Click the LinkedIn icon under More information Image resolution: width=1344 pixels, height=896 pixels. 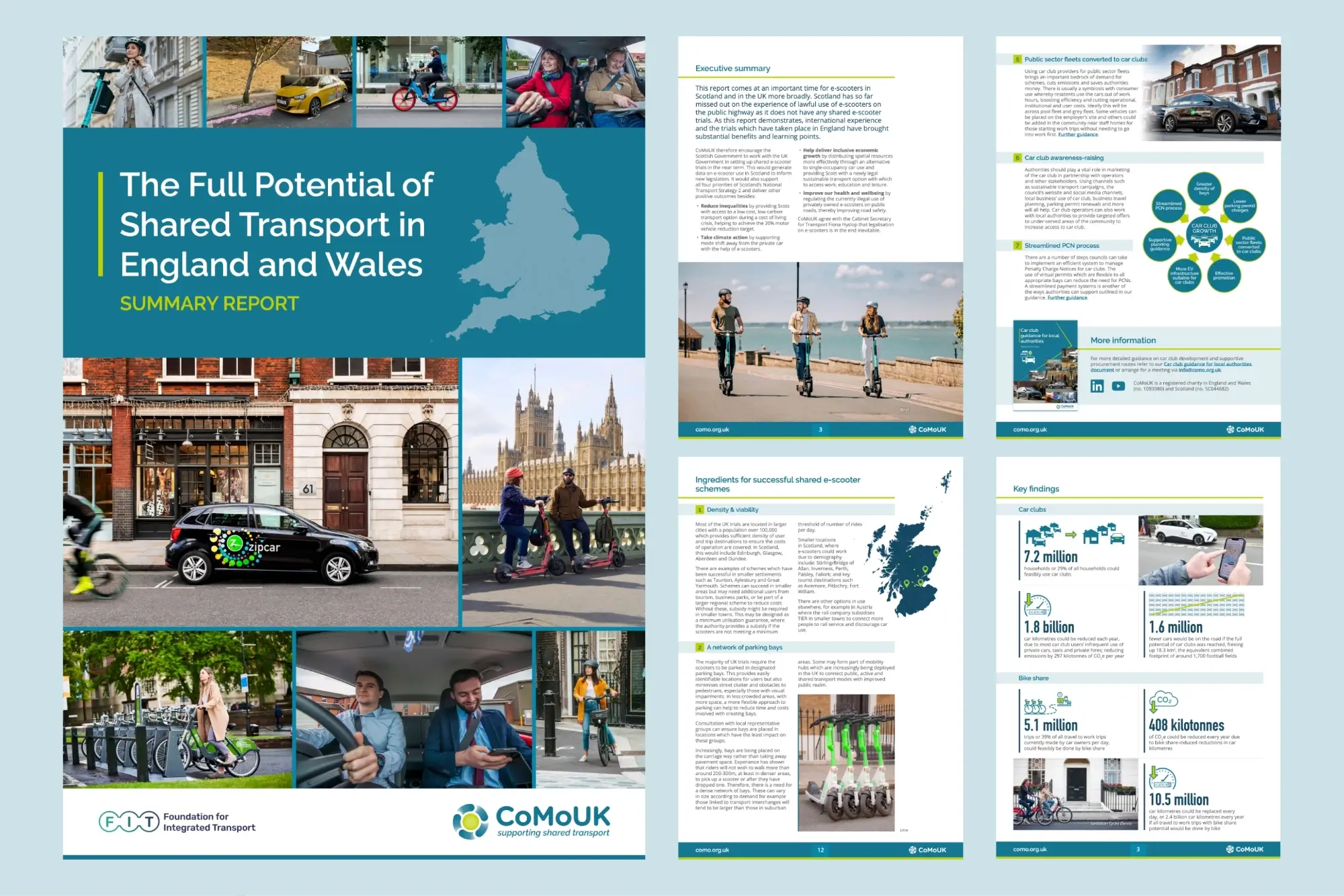coord(1097,386)
